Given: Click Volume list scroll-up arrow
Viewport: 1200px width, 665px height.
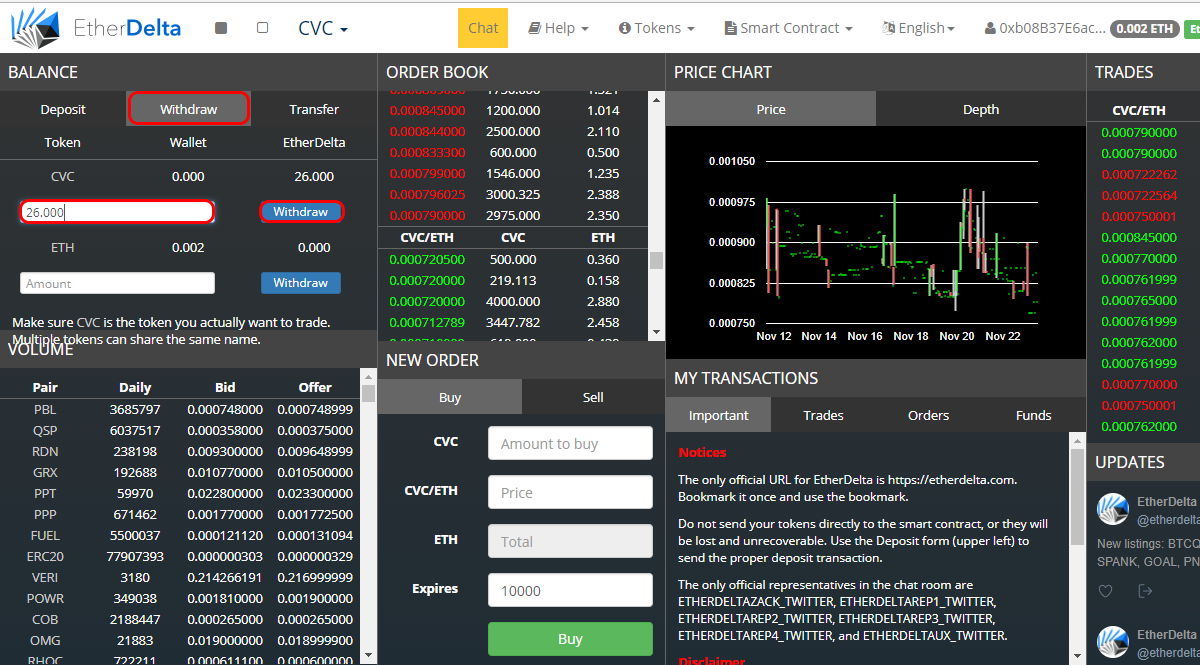Looking at the screenshot, I should (368, 378).
